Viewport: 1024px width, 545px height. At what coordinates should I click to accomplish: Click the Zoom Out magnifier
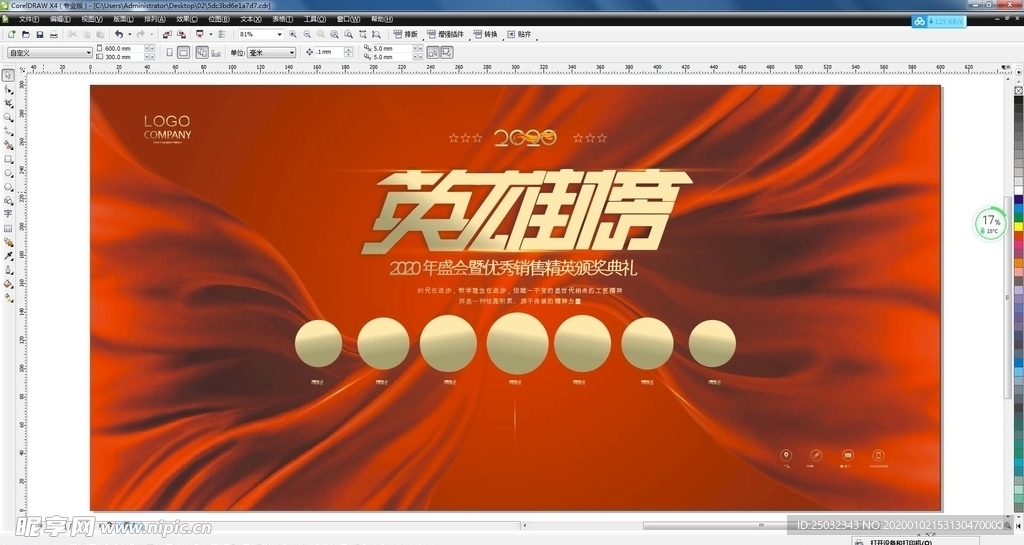tap(307, 35)
